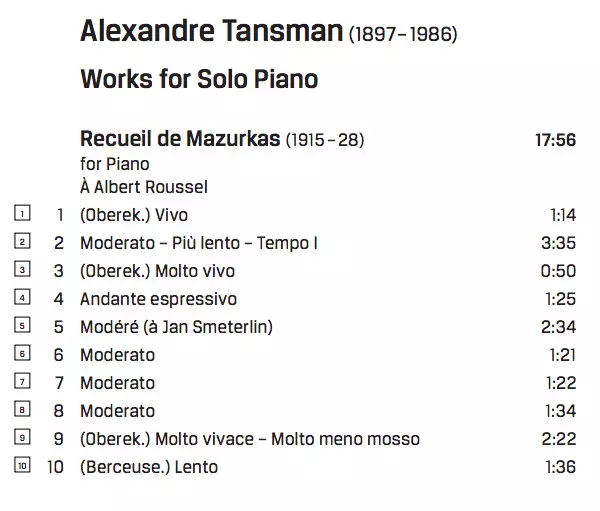Click the 'Alexandre Tansman' composer heading
The height and width of the screenshot is (511, 600).
(211, 32)
